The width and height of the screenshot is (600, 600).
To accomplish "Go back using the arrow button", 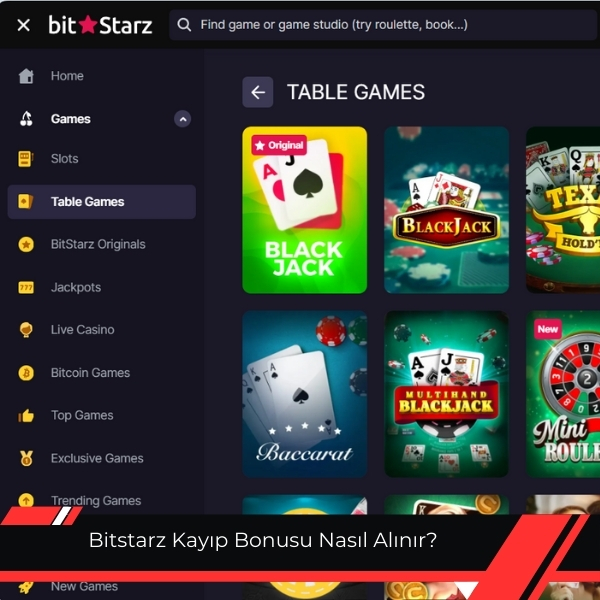I will pyautogui.click(x=258, y=92).
